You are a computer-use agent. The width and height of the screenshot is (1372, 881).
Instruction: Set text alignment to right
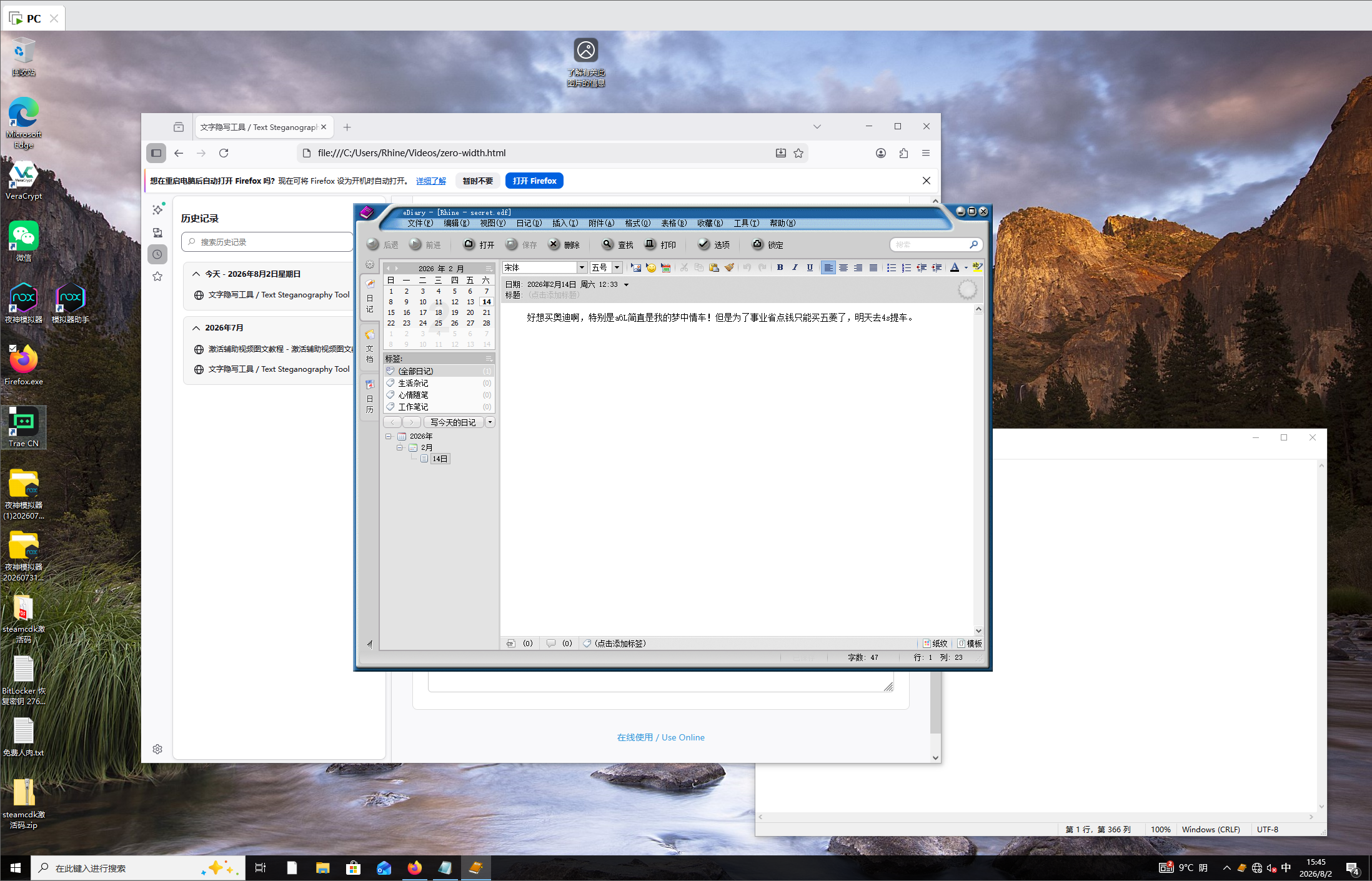pyautogui.click(x=858, y=267)
